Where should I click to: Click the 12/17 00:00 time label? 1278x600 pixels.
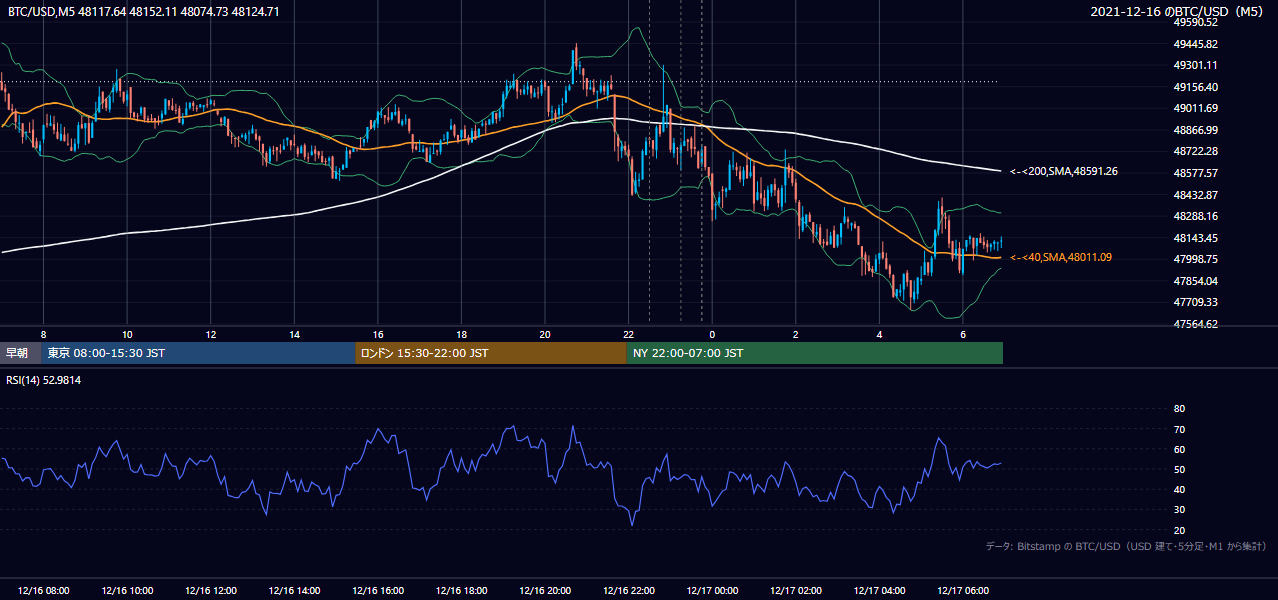(x=712, y=591)
